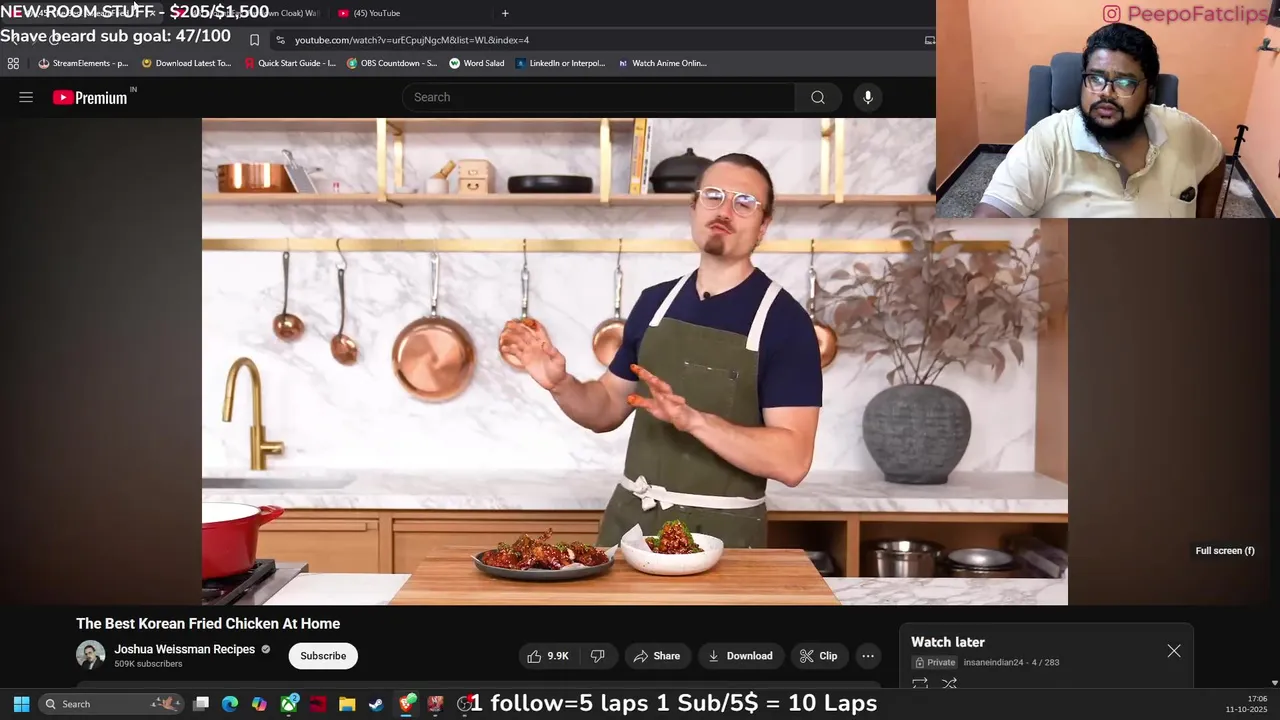
Task: Click the address bar URL youtube.com/watch
Action: coord(412,40)
